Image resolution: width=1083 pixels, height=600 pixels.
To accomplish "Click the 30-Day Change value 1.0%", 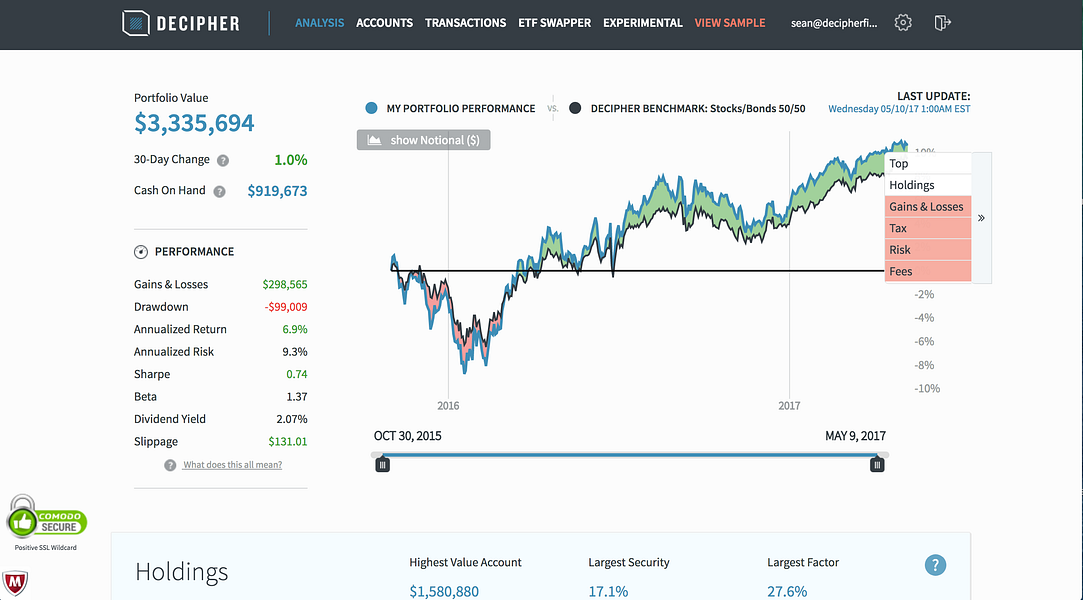I will tap(291, 160).
